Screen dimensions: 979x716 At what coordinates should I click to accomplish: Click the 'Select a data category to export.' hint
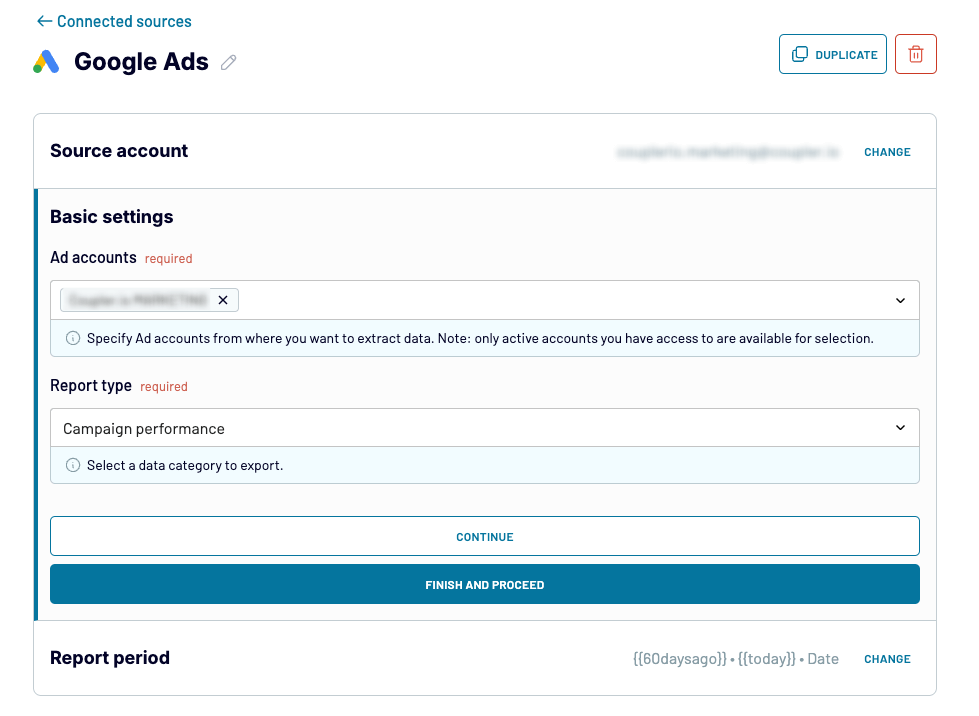tap(185, 466)
